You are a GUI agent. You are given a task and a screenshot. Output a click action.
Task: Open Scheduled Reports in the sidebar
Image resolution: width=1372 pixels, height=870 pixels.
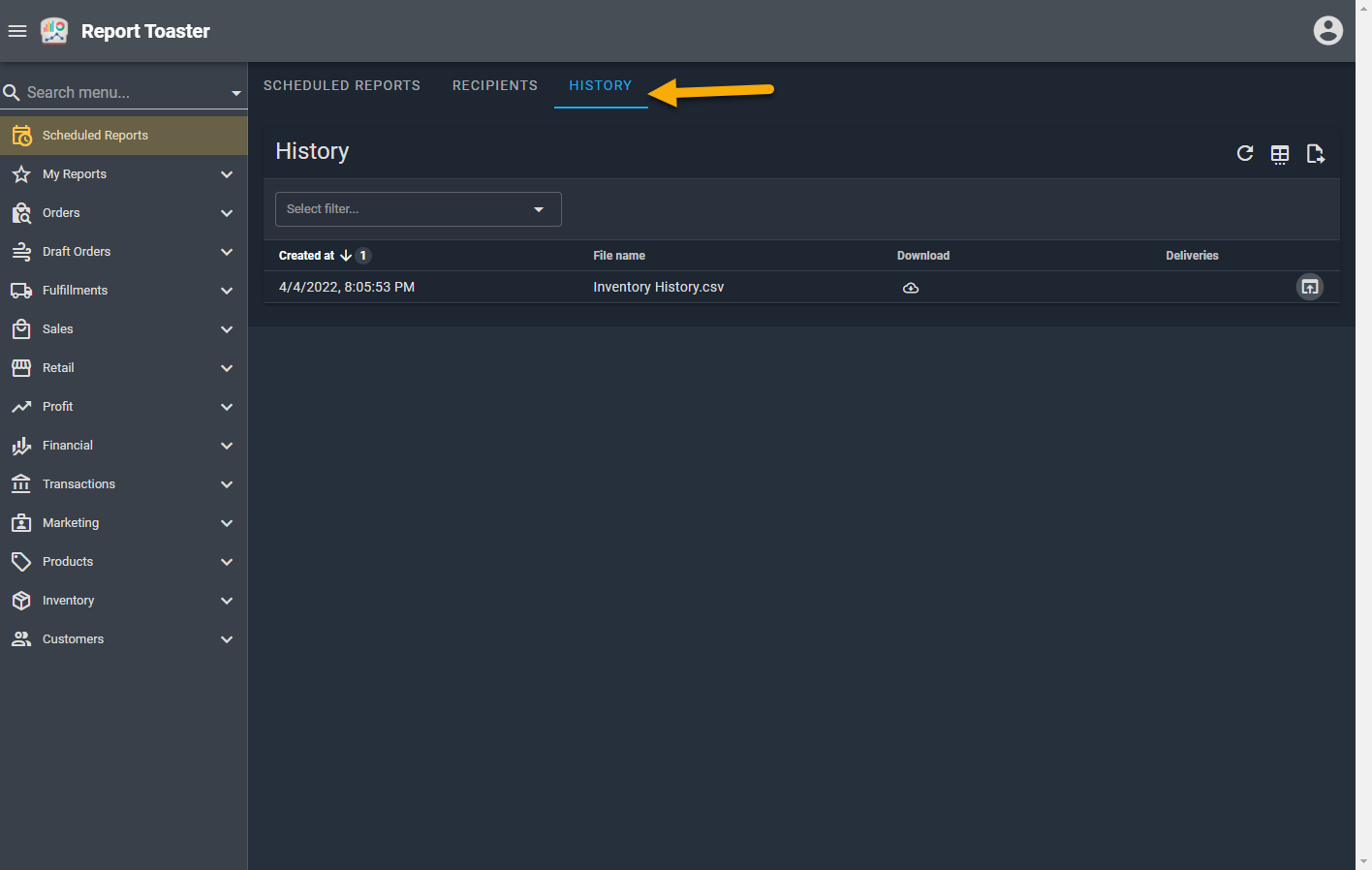pyautogui.click(x=95, y=136)
